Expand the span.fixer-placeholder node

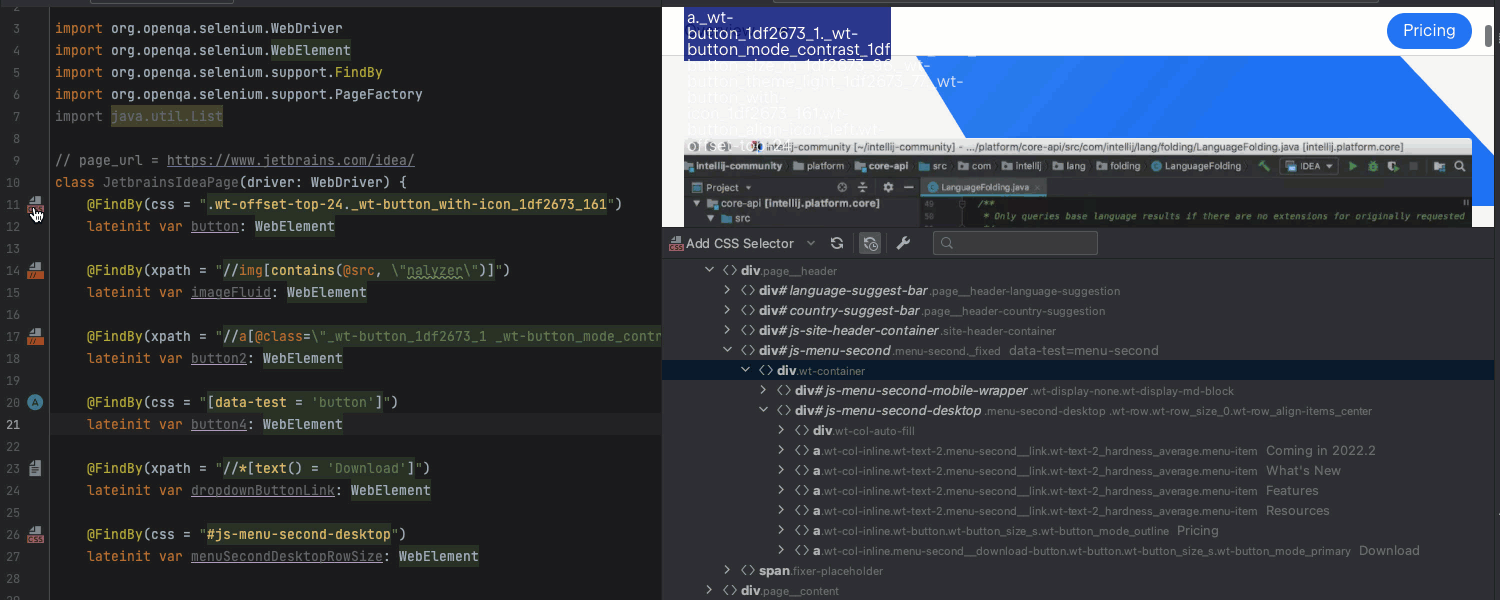point(728,571)
